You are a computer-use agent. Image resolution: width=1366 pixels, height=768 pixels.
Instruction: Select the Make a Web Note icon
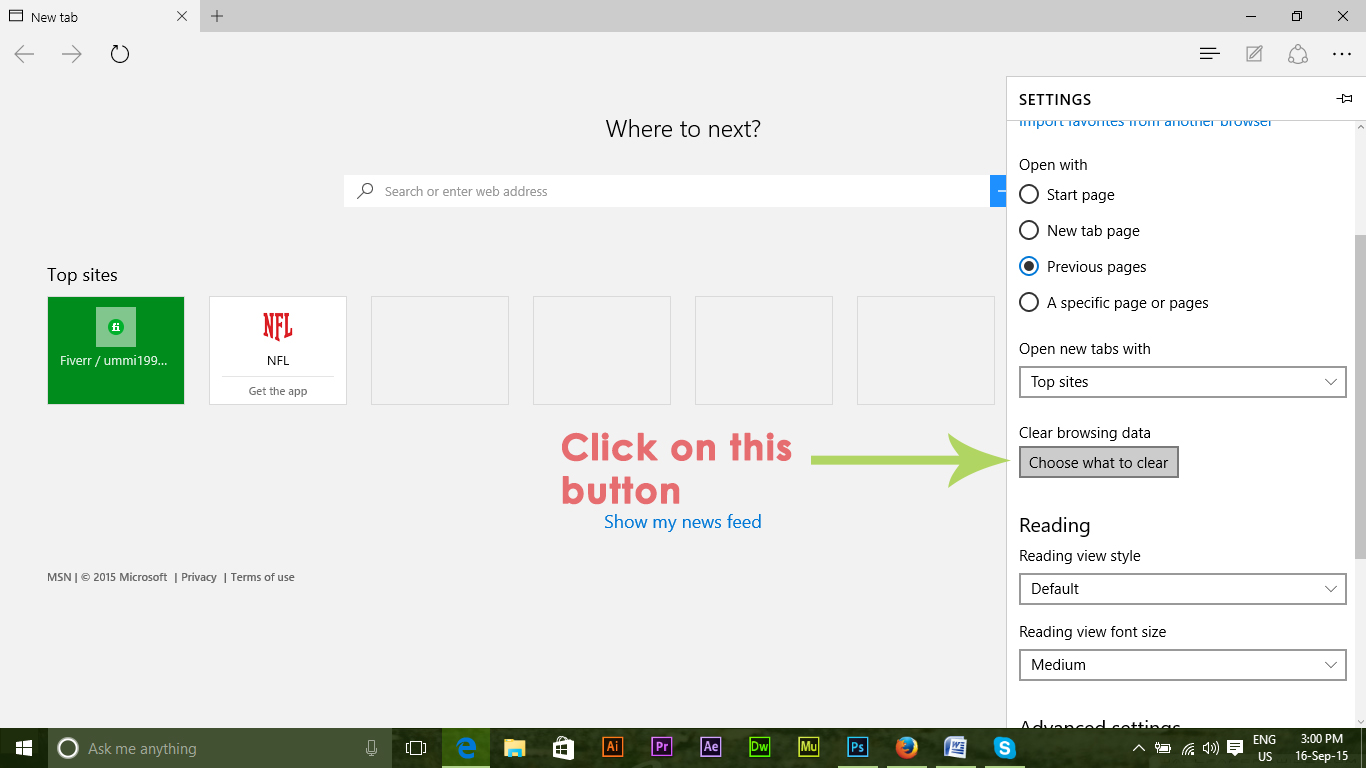click(x=1253, y=53)
